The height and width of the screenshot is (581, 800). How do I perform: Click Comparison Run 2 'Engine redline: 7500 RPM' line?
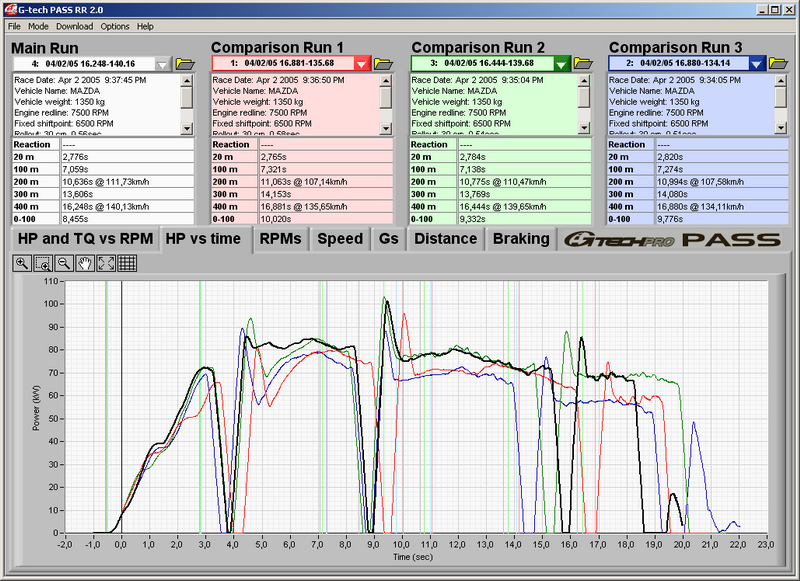pos(459,113)
